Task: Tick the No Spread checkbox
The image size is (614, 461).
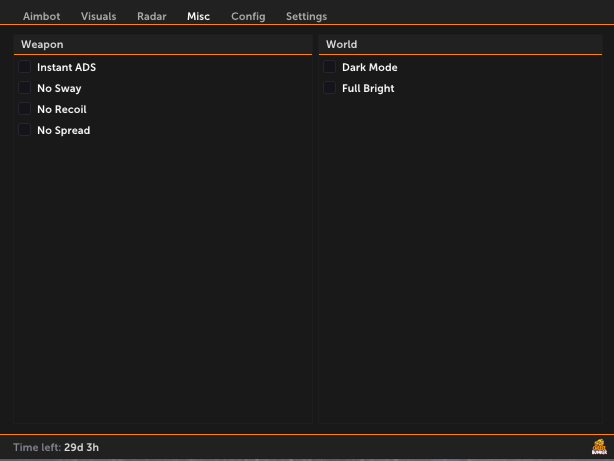Action: coord(25,130)
